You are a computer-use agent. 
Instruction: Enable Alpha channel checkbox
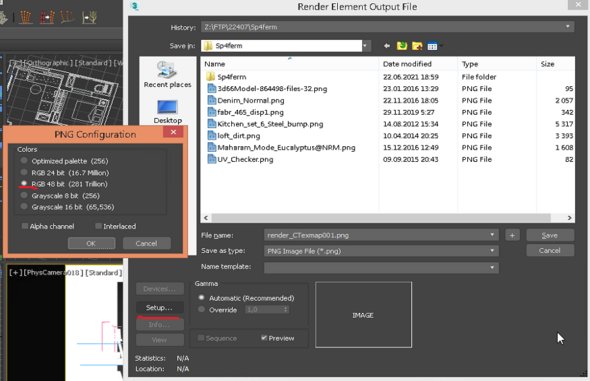(25, 226)
